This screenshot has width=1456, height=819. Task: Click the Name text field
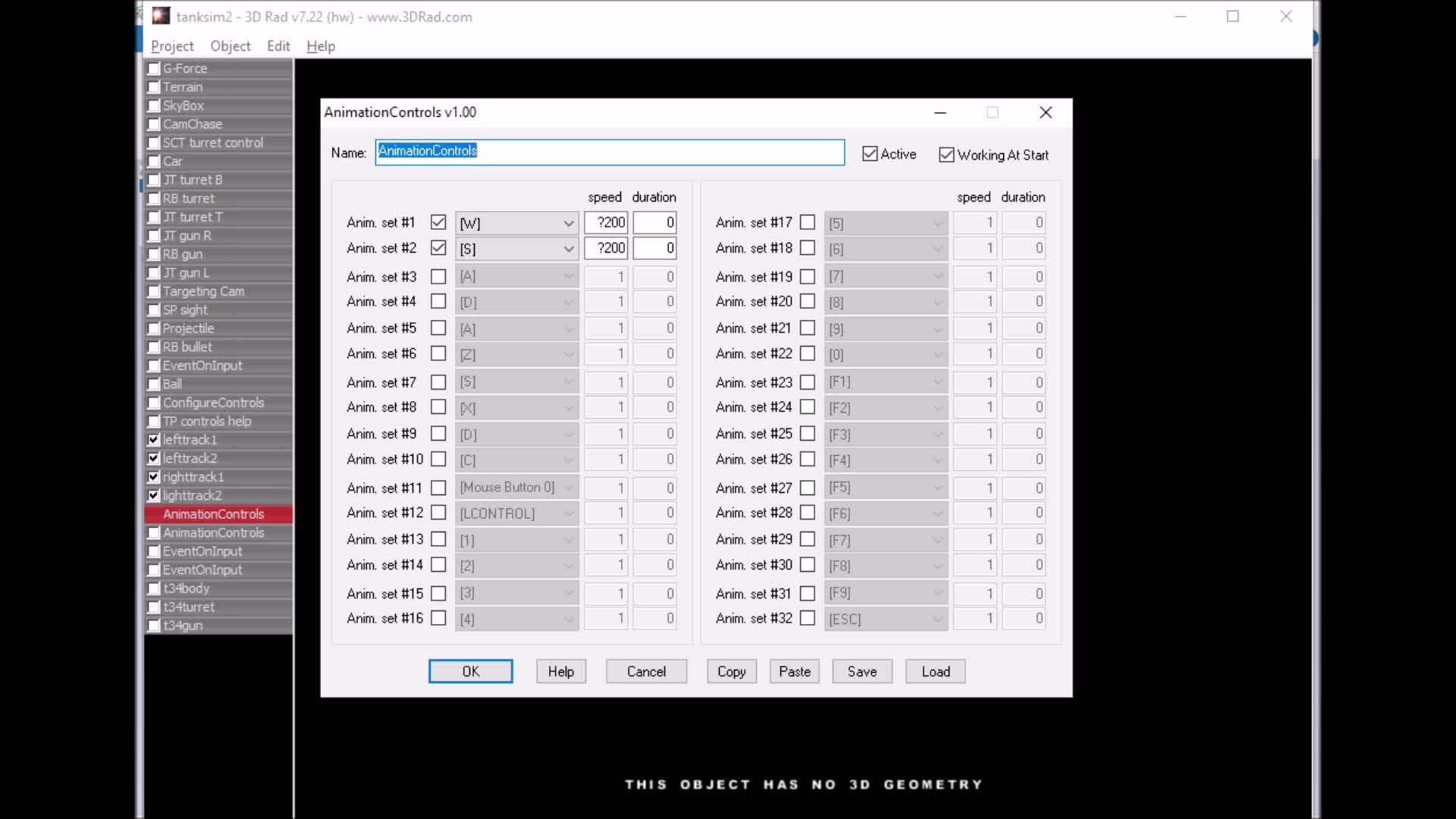click(609, 152)
